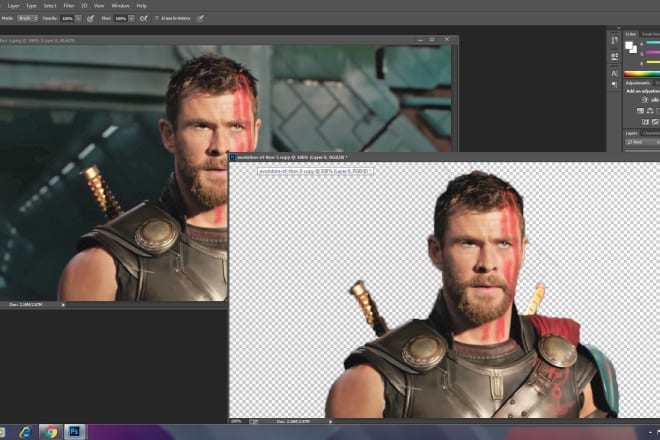The height and width of the screenshot is (440, 660).
Task: Open the 3D menu
Action: [x=84, y=6]
